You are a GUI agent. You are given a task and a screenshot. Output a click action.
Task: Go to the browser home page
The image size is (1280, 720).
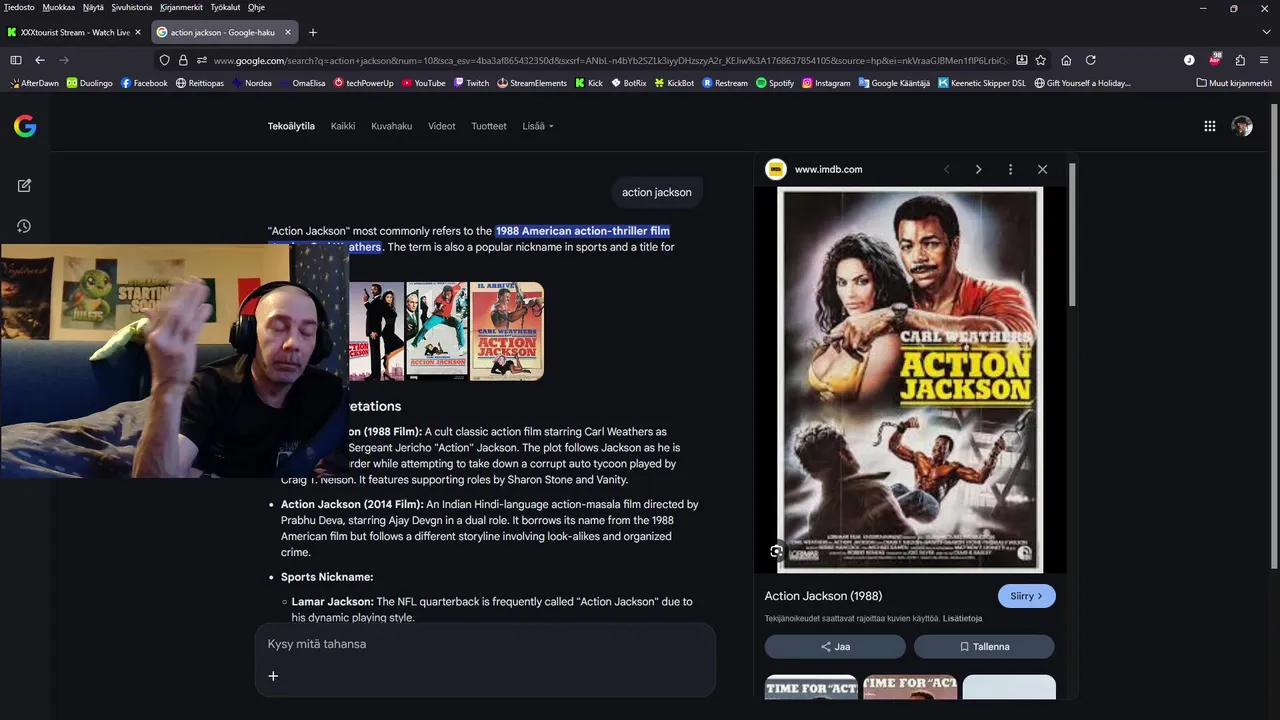1066,60
